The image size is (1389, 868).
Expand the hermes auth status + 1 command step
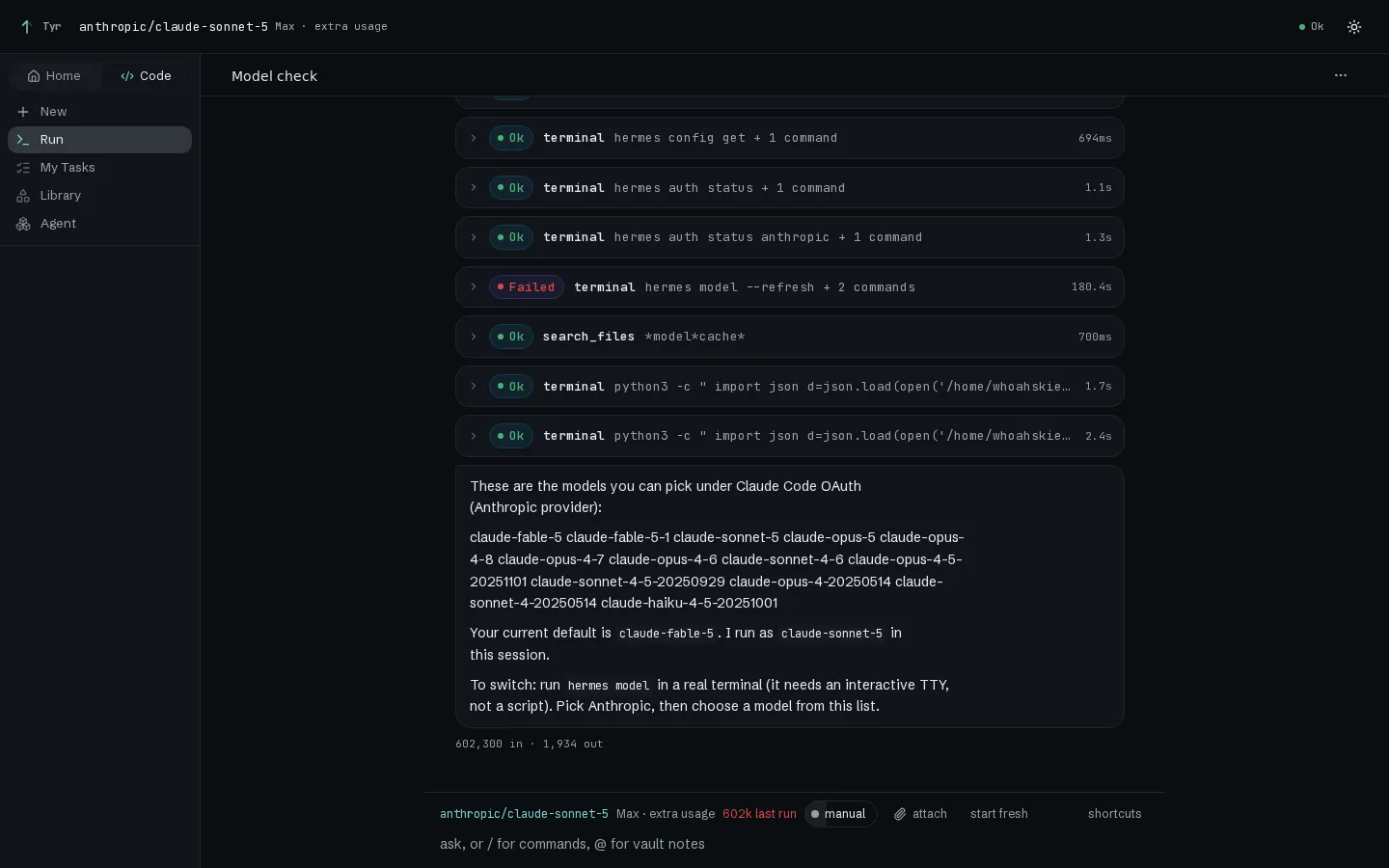pos(789,188)
